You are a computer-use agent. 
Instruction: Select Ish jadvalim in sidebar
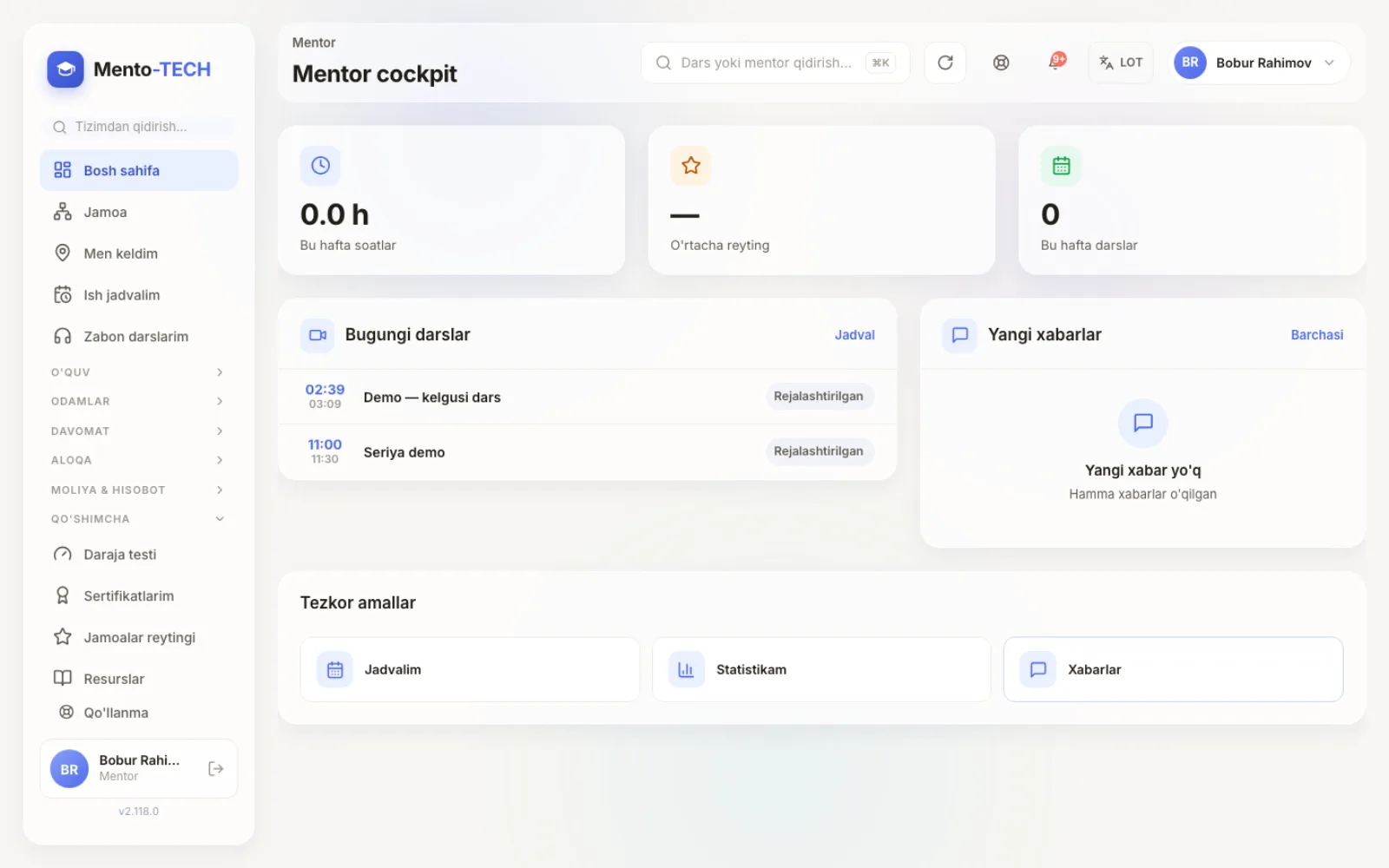pos(139,295)
